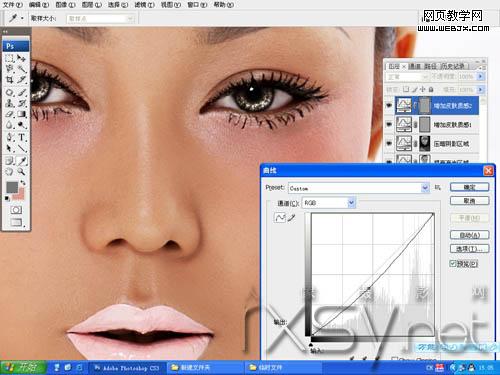Open the 图像(I) menu
The width and height of the screenshot is (500, 375).
(65, 5)
